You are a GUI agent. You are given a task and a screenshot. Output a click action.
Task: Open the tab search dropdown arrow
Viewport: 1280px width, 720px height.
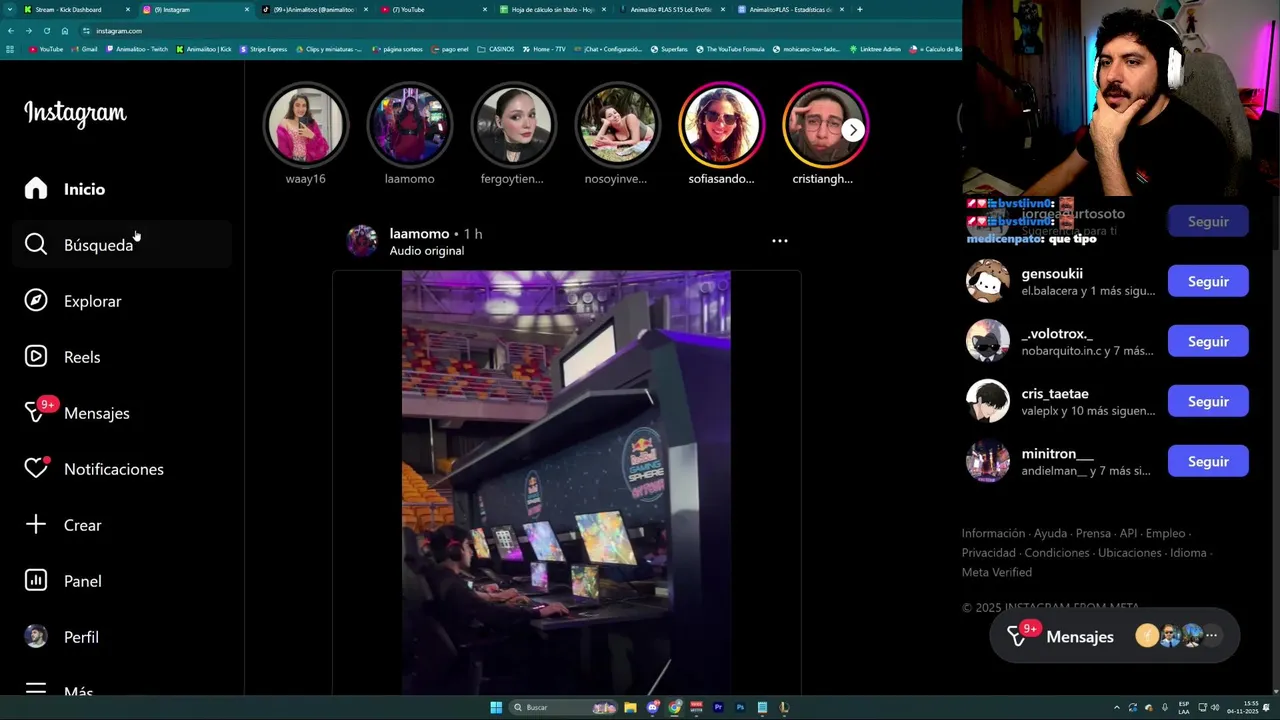(x=10, y=9)
